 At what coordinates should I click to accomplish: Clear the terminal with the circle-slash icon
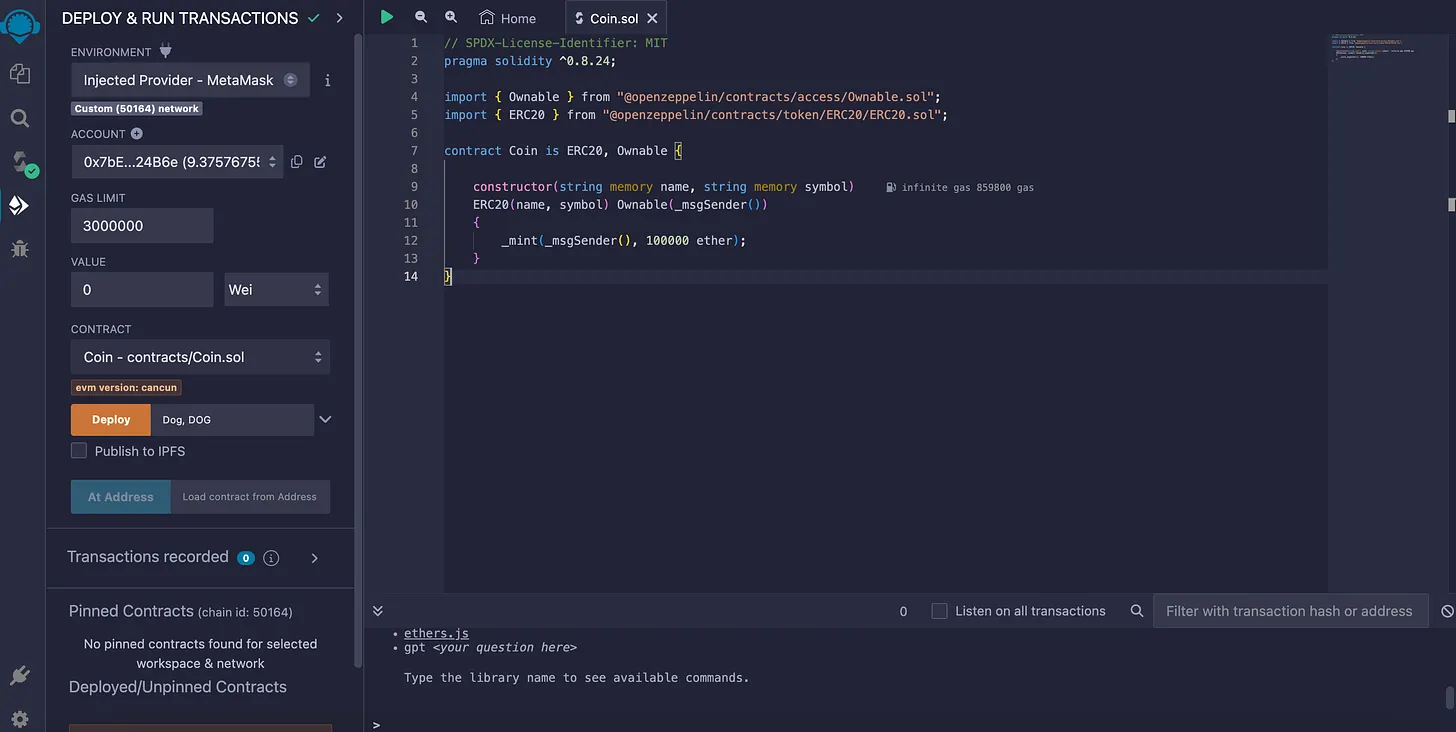coord(1447,611)
